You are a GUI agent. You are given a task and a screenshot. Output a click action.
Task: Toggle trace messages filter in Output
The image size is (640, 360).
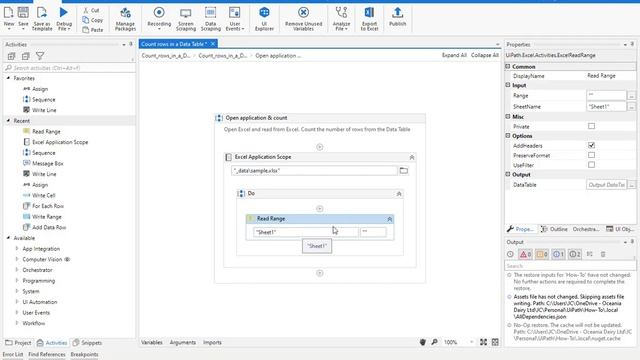575,254
